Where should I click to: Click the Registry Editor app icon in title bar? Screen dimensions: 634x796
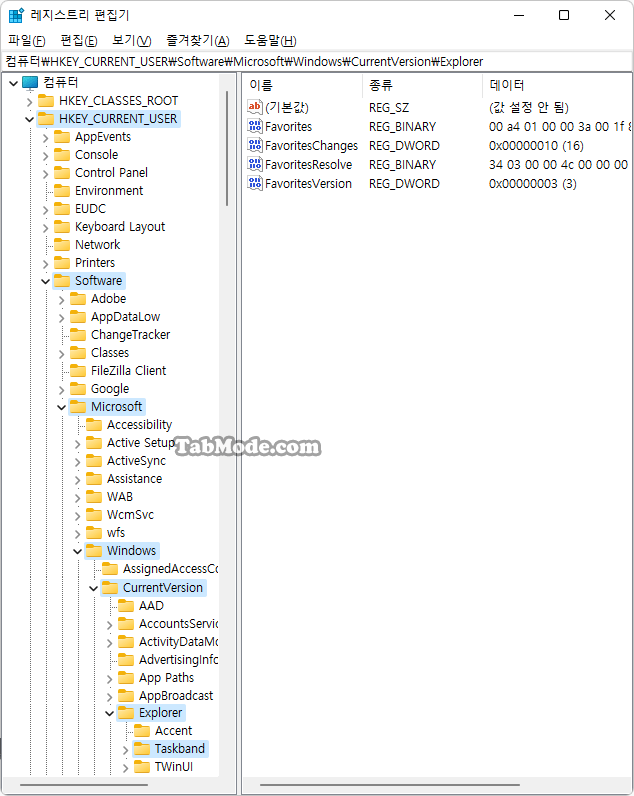point(16,15)
